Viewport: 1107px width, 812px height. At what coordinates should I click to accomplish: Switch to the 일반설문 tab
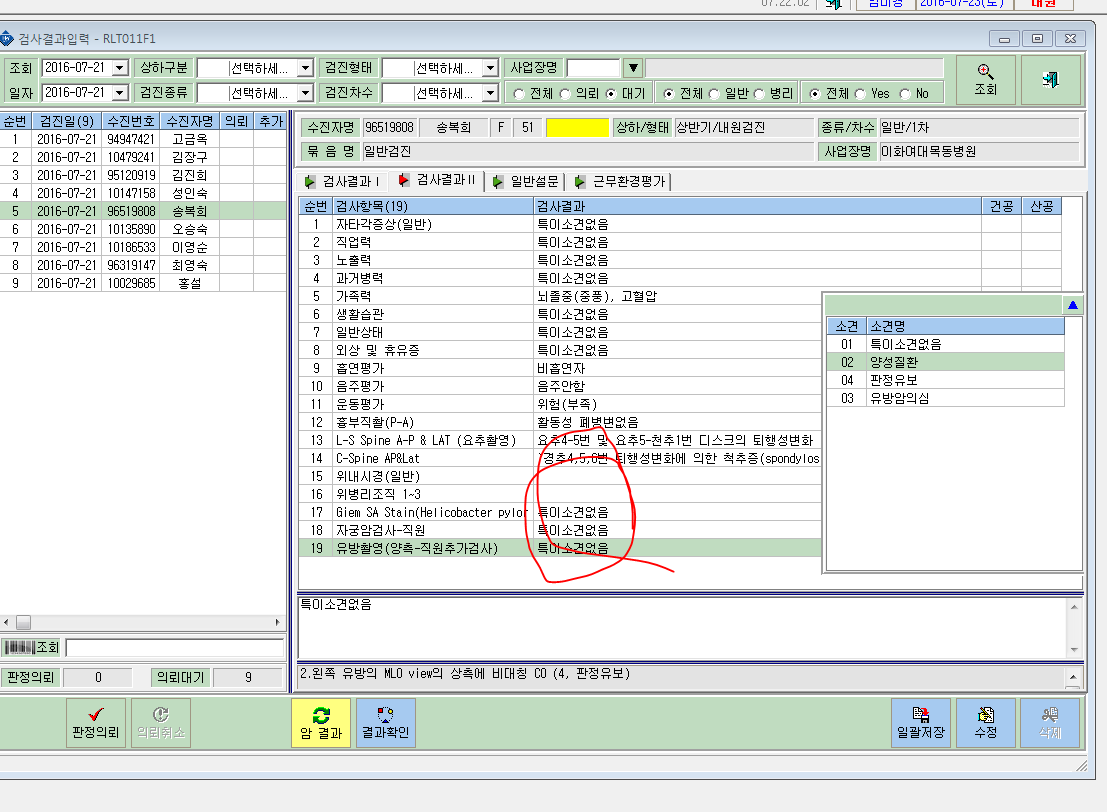tap(527, 181)
